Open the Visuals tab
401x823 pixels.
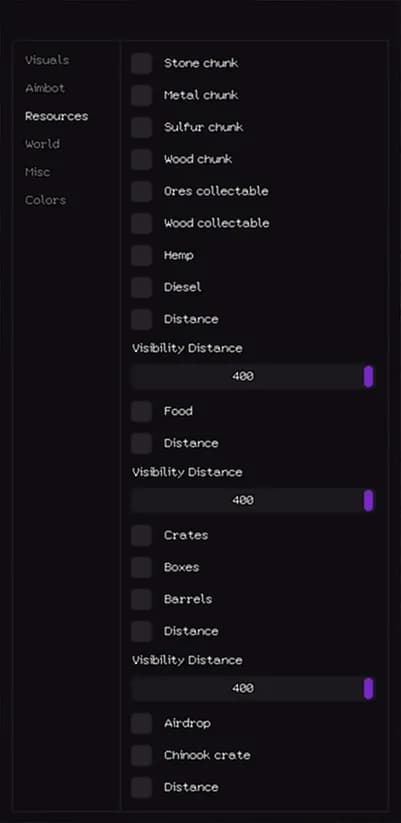47,60
